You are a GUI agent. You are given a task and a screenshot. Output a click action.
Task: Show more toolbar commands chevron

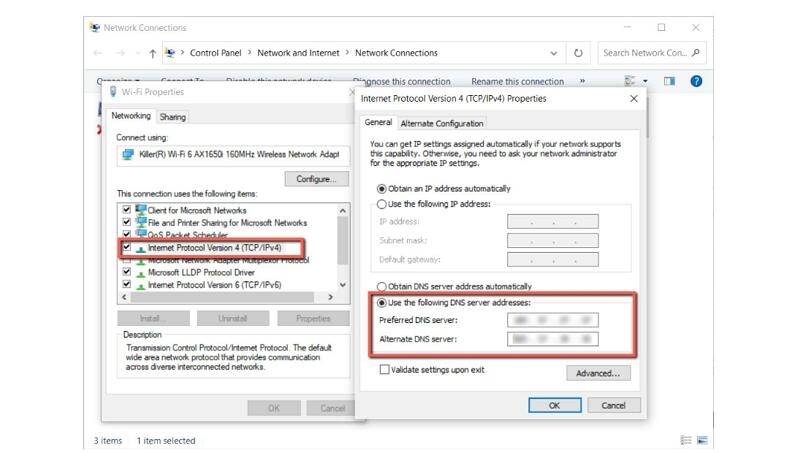pyautogui.click(x=582, y=81)
